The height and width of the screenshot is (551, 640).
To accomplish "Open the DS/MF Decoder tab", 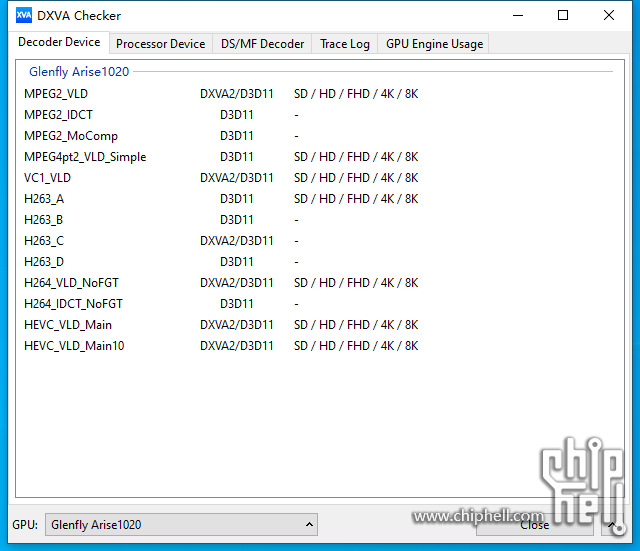I will tap(262, 44).
